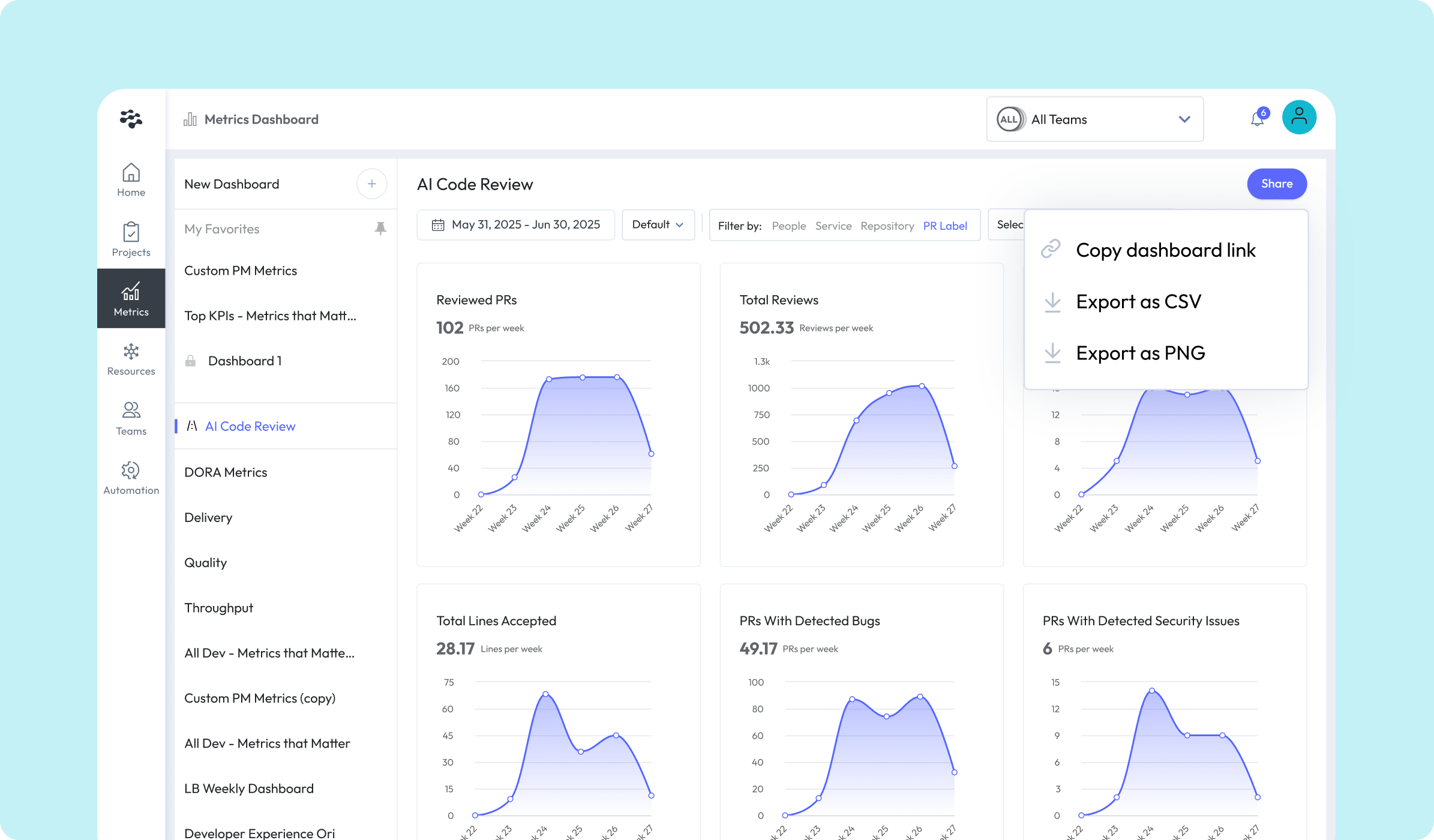This screenshot has width=1434, height=840.
Task: Click the company logo in the top left
Action: tap(131, 119)
